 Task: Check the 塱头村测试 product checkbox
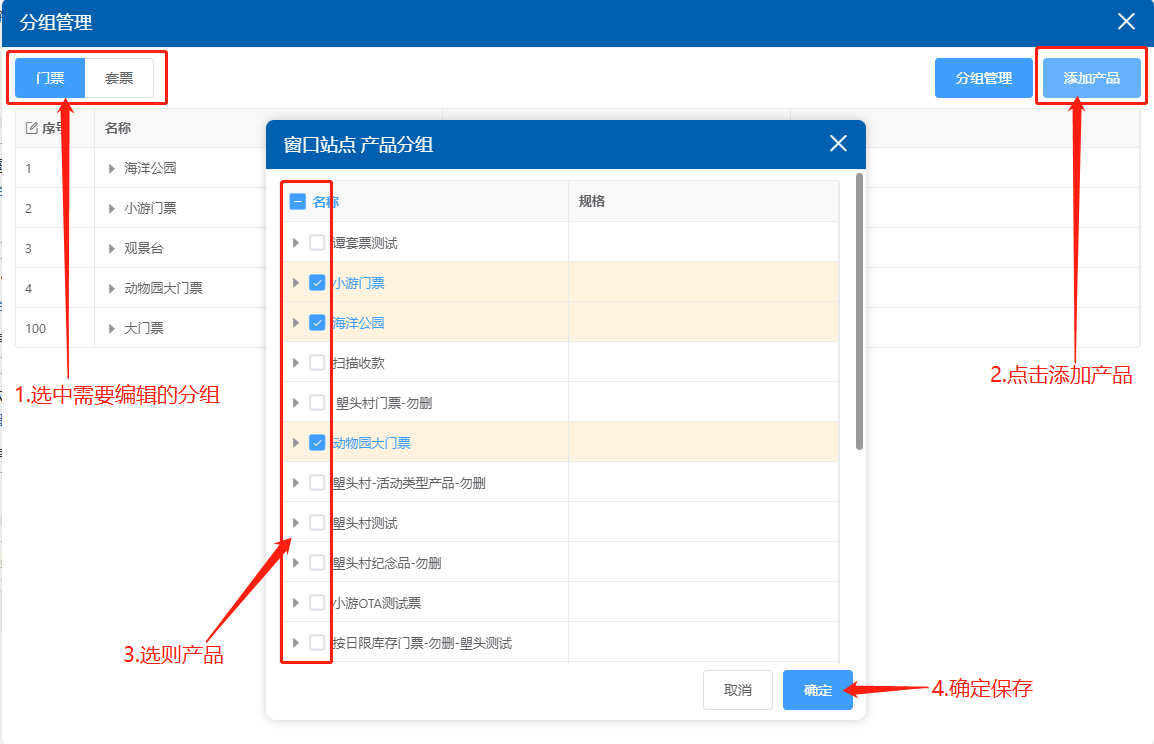pos(317,523)
